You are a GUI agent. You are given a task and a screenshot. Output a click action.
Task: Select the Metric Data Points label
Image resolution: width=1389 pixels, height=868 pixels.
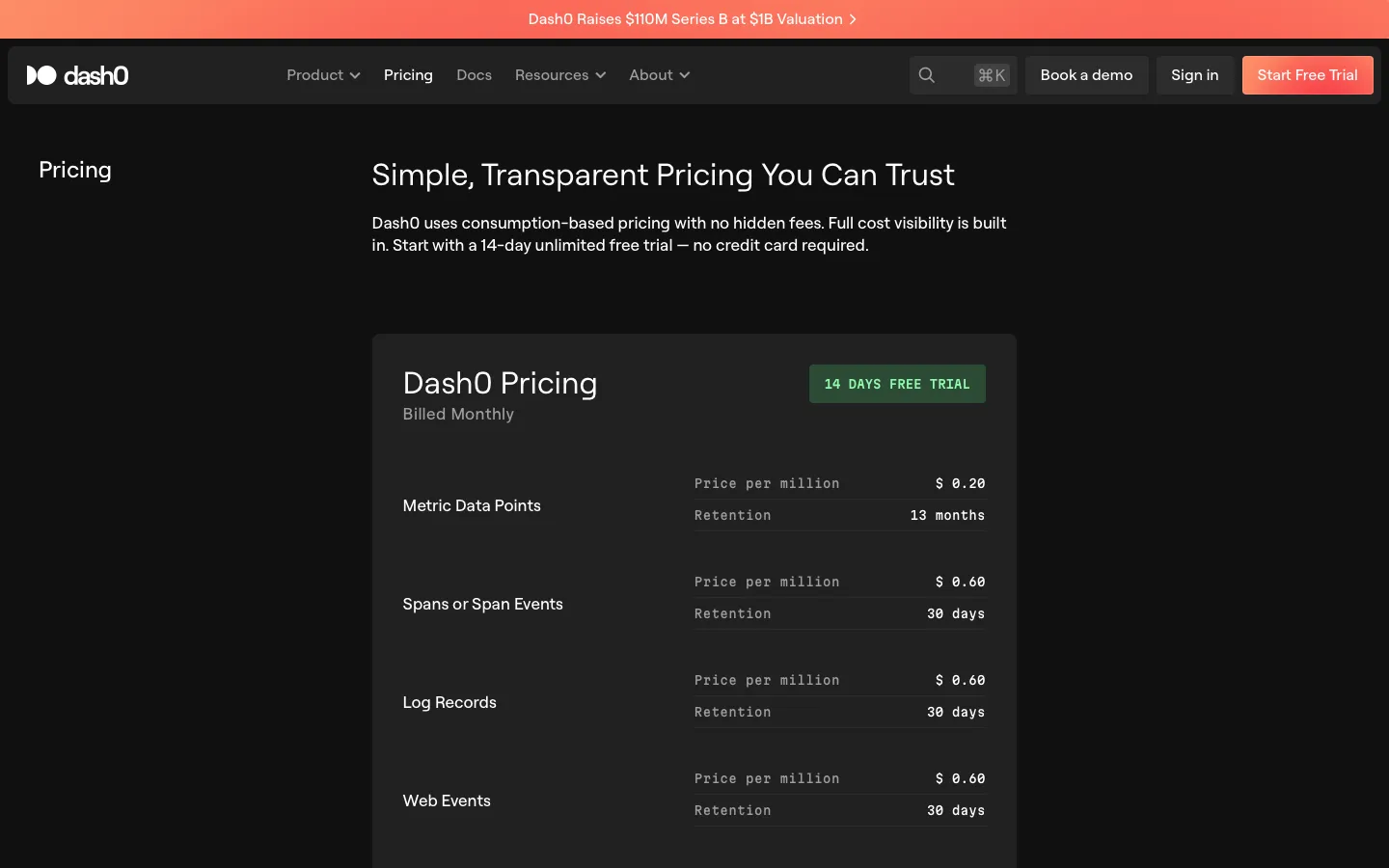tap(472, 505)
